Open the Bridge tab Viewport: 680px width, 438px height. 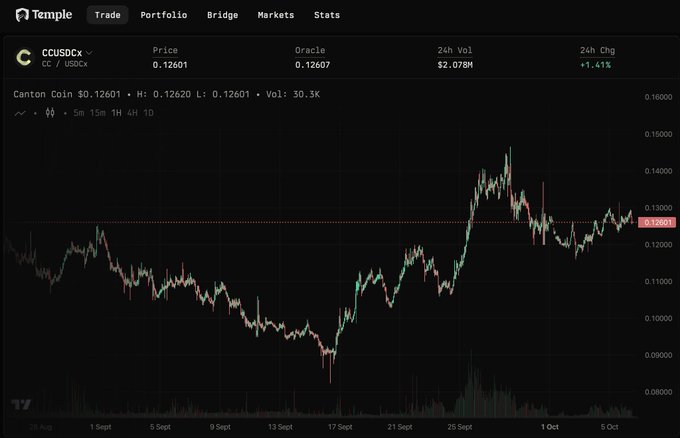point(222,15)
